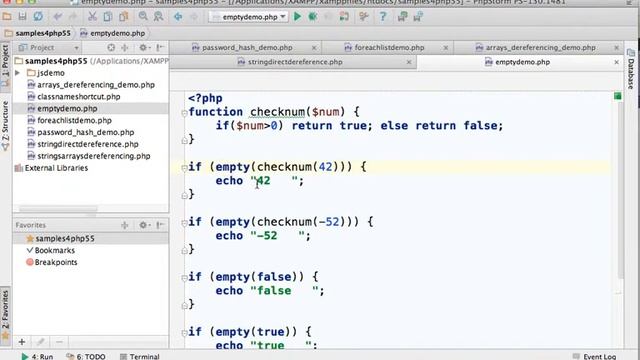Click the Replace icon next to Find

158,17
